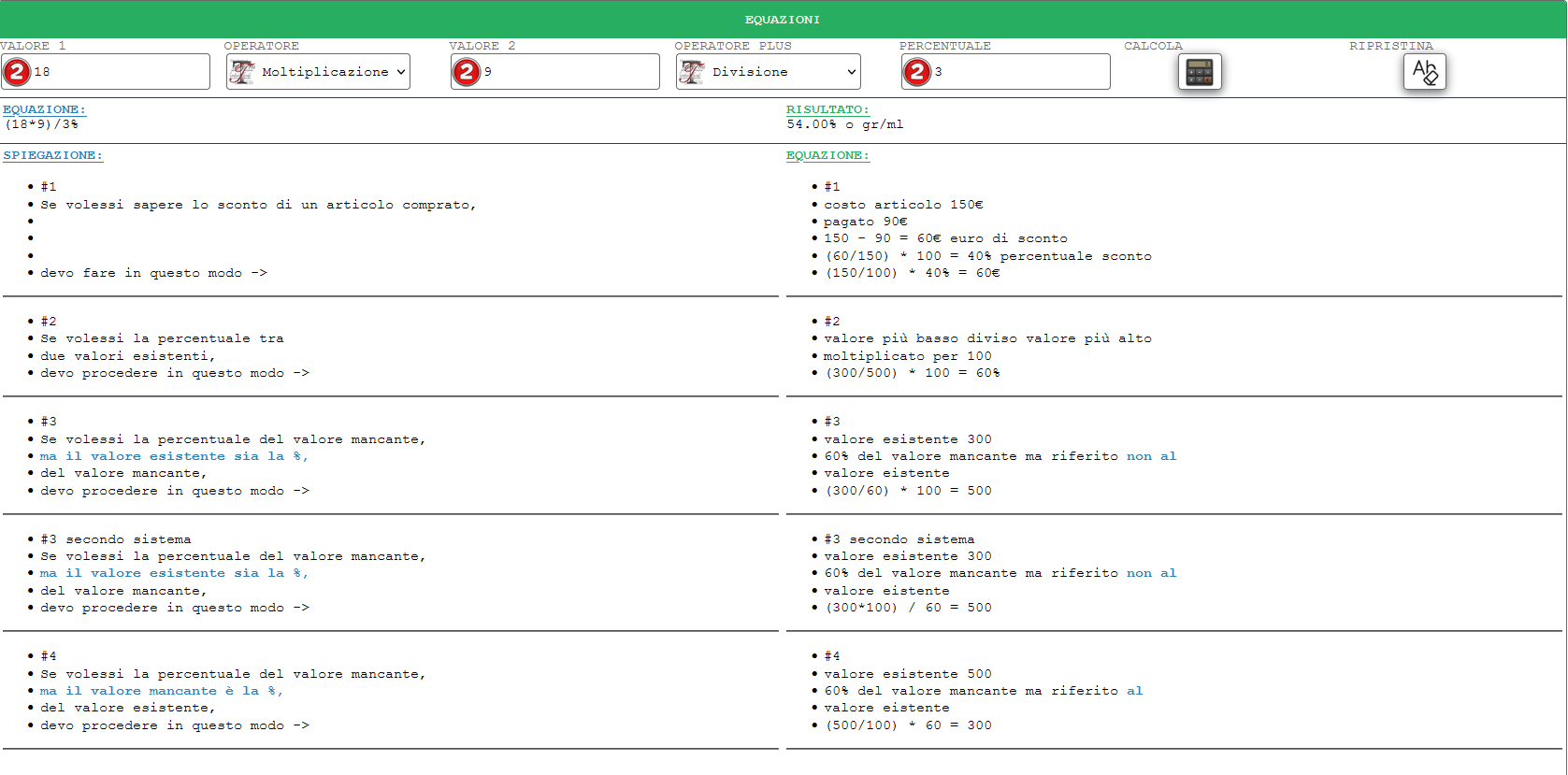This screenshot has width=1568, height=775.
Task: Click the math icon beside Divisione
Action: (693, 72)
